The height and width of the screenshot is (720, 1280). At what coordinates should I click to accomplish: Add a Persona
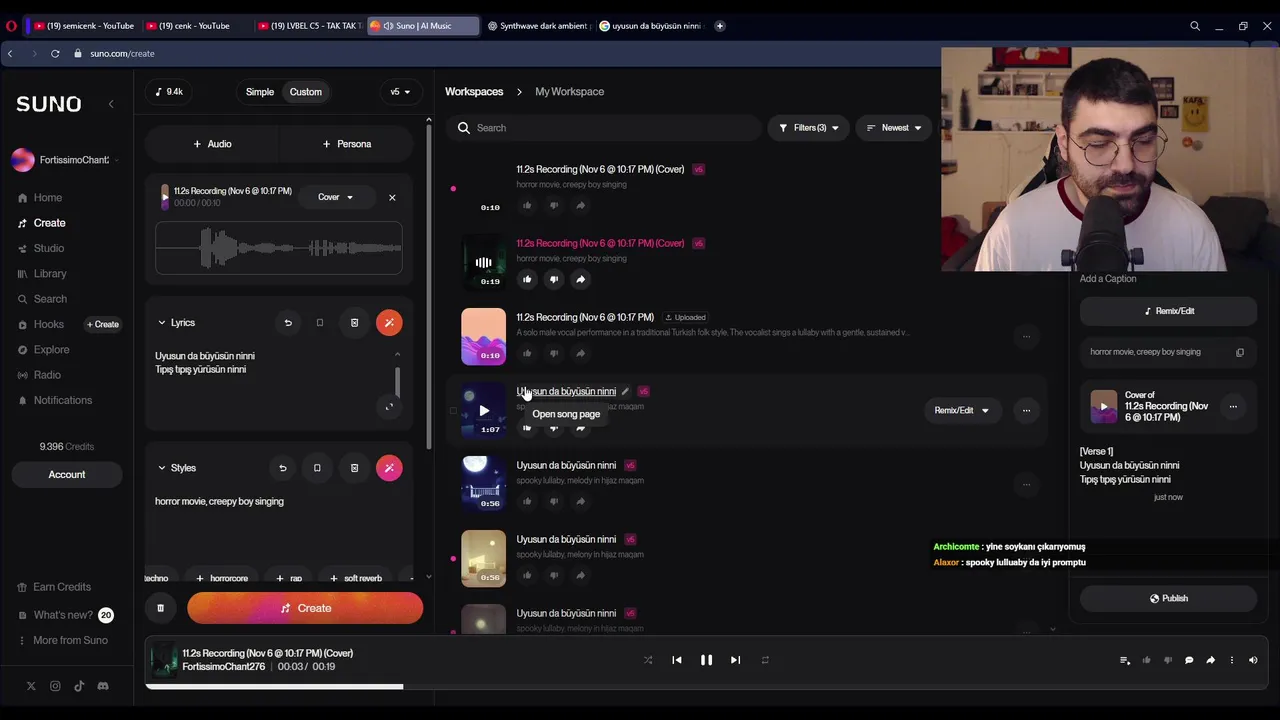coord(347,144)
